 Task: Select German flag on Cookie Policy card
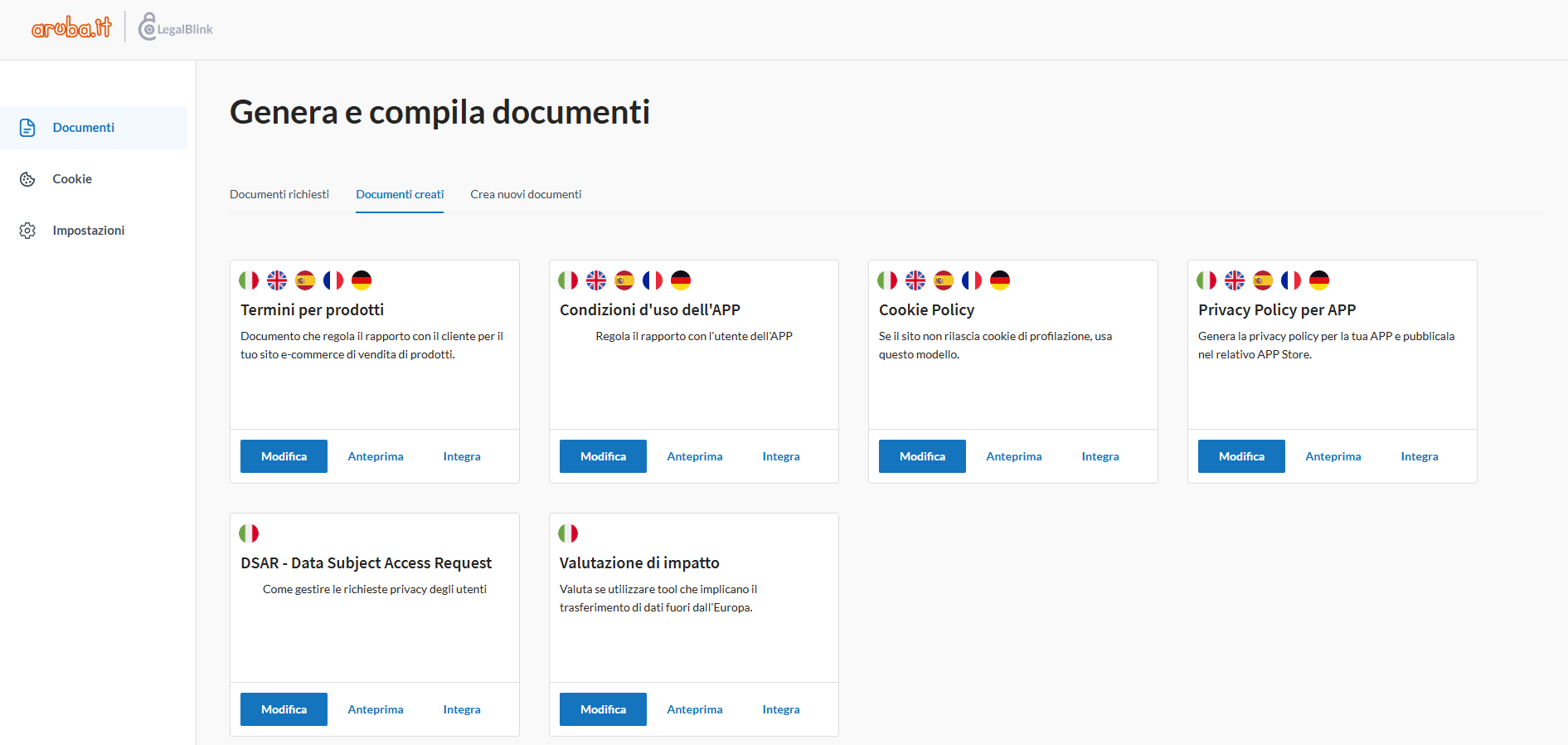pyautogui.click(x=1000, y=280)
